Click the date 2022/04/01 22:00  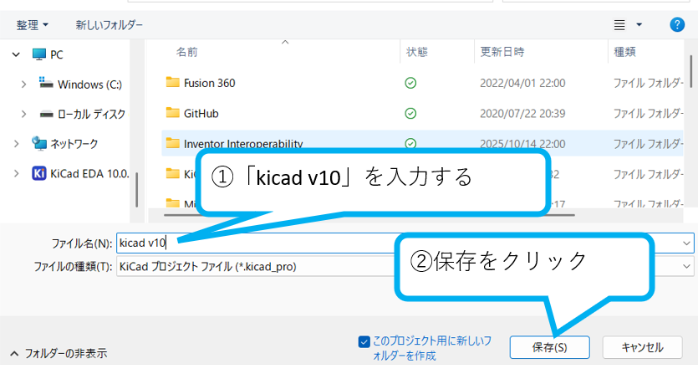pos(523,83)
